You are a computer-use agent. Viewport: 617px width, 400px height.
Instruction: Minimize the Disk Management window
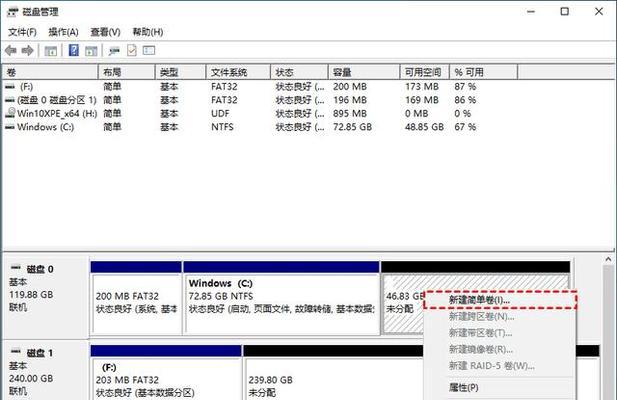click(531, 12)
